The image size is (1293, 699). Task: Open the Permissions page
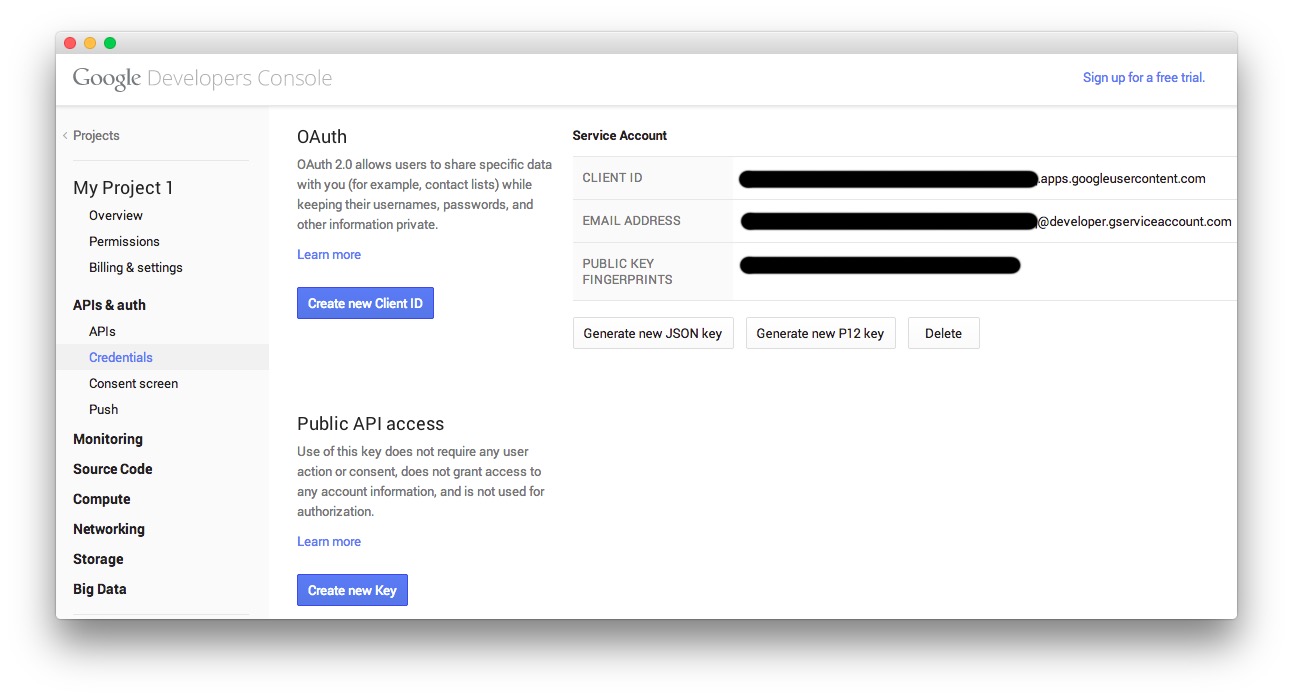(x=124, y=242)
